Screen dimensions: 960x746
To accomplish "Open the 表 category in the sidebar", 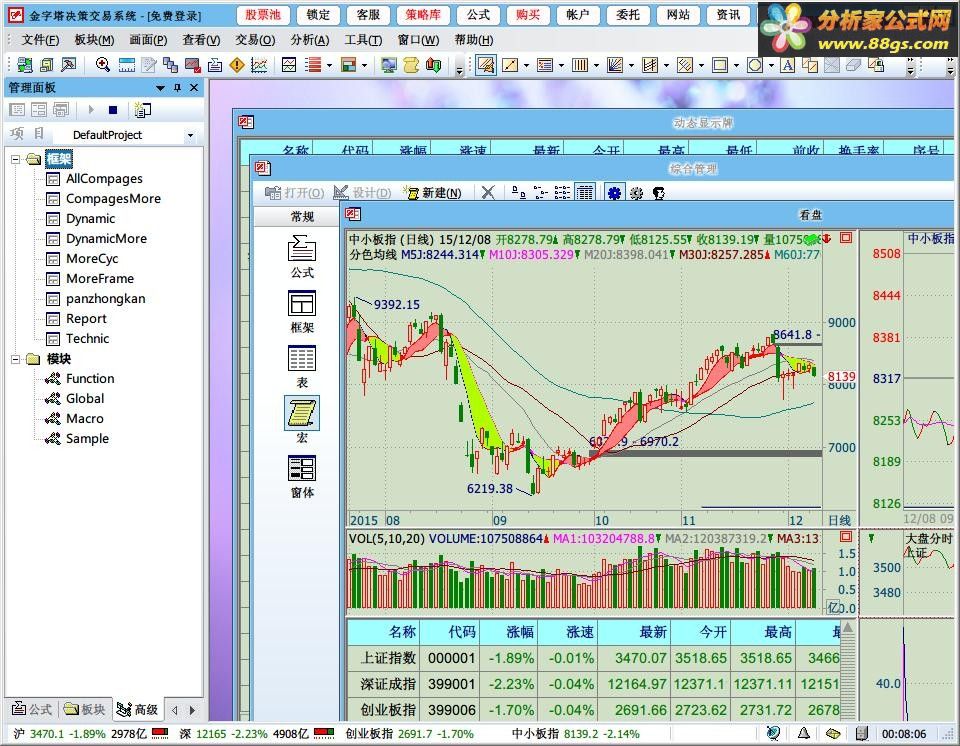I will [x=302, y=367].
